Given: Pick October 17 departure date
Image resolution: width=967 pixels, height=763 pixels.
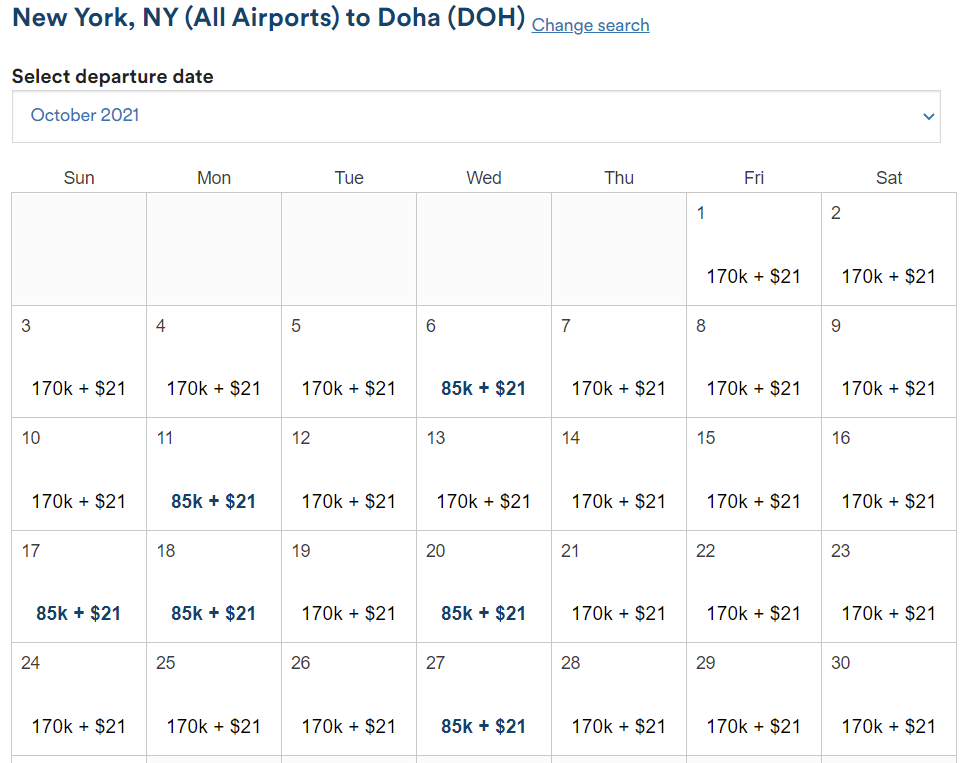Looking at the screenshot, I should pyautogui.click(x=78, y=585).
